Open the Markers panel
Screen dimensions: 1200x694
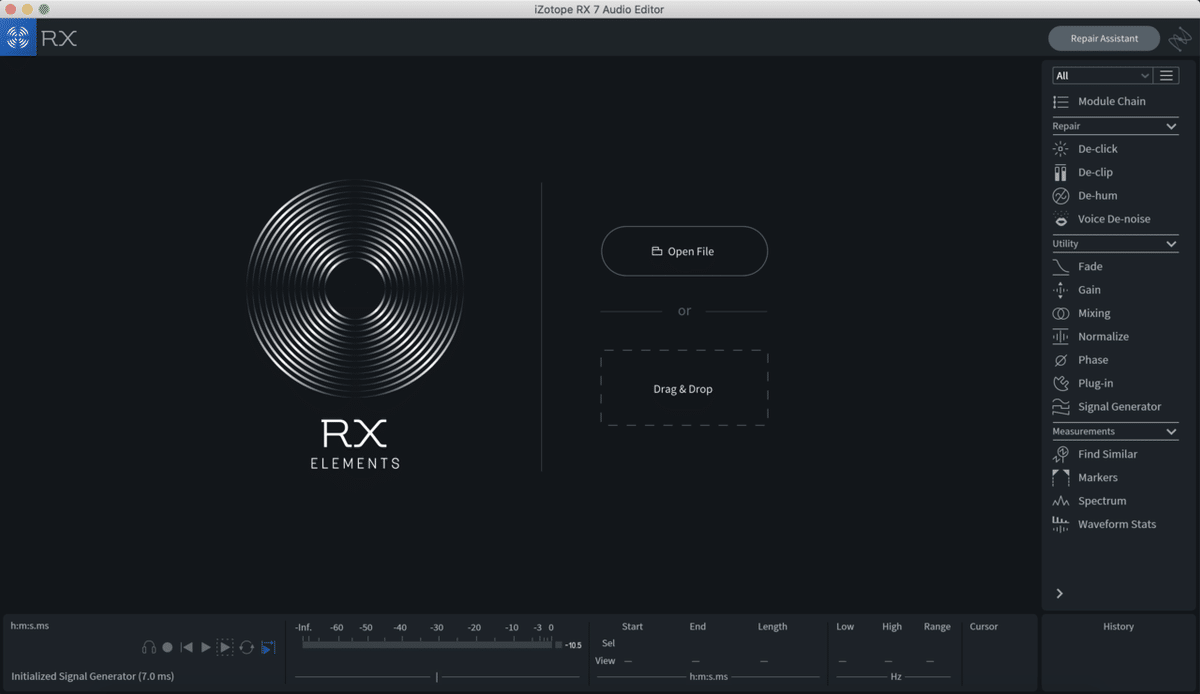(x=1097, y=478)
